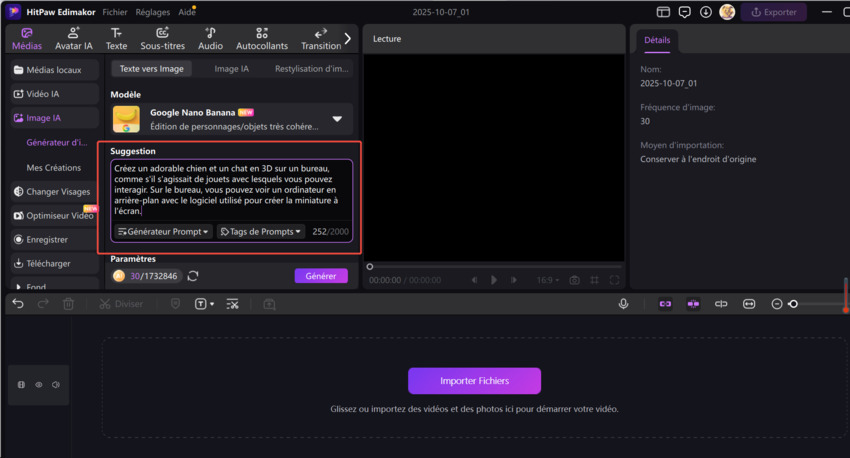Click the layout switch icon in title bar
Viewport: 850px width, 458px height.
663,12
